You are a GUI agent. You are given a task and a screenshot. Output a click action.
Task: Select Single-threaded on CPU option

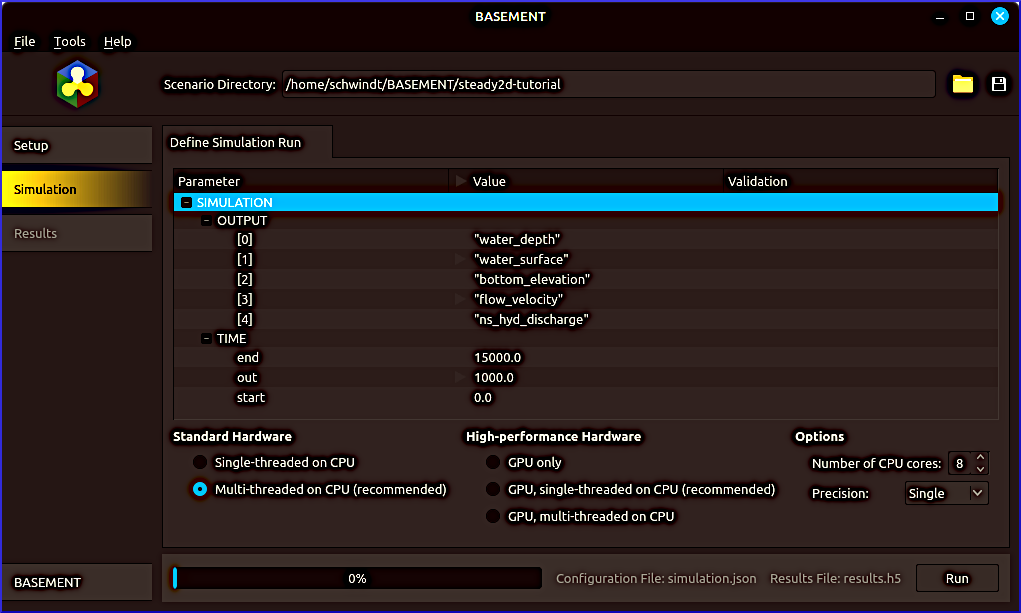(200, 462)
